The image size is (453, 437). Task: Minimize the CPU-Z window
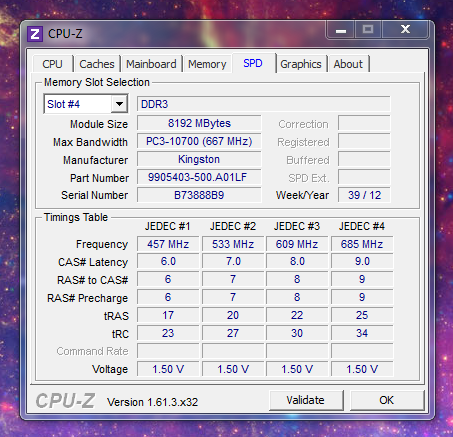pos(341,30)
